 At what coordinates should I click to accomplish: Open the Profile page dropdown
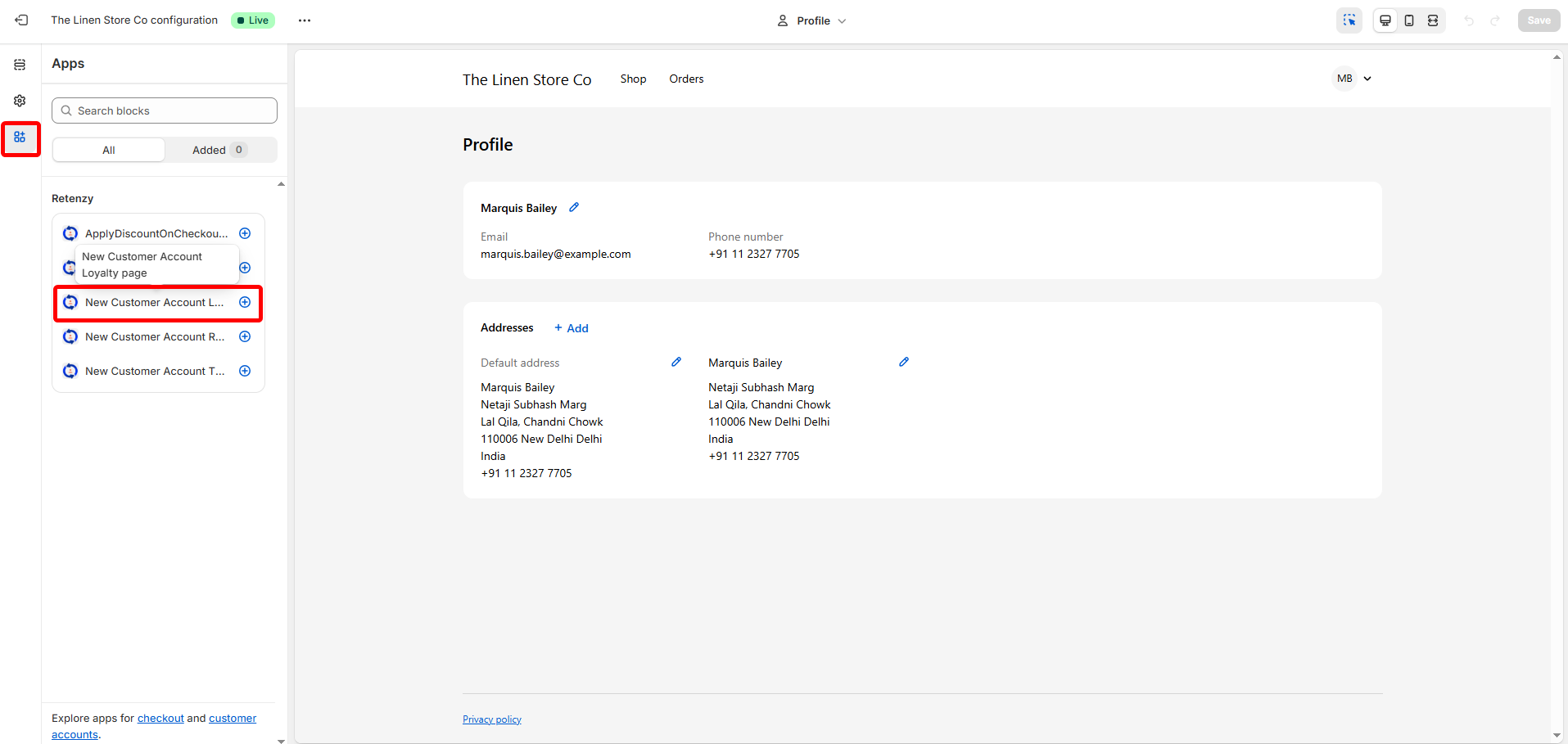(x=811, y=20)
